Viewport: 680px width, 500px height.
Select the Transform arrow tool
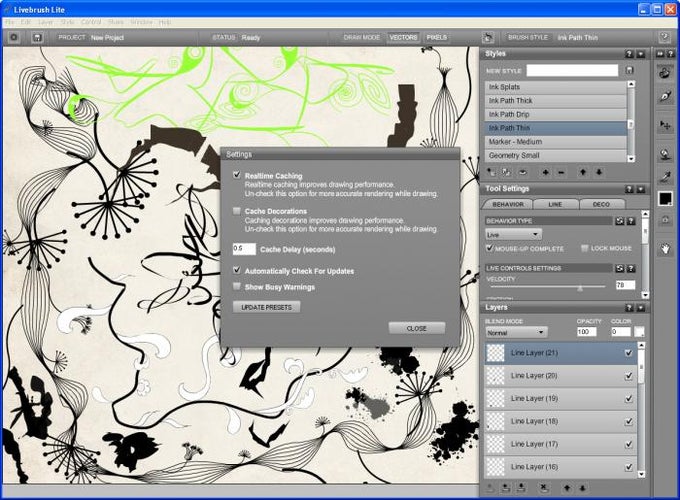click(x=665, y=125)
